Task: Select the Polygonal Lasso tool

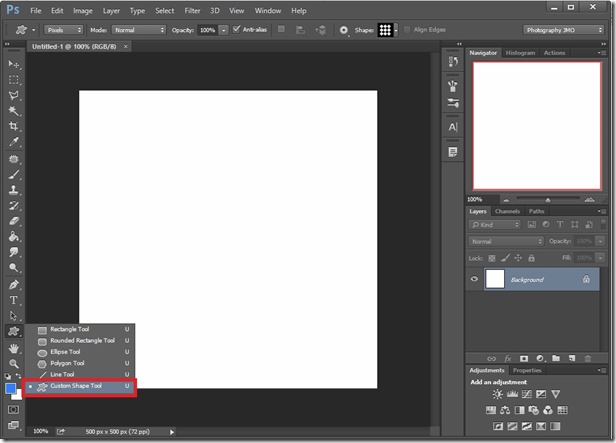Action: [x=14, y=95]
